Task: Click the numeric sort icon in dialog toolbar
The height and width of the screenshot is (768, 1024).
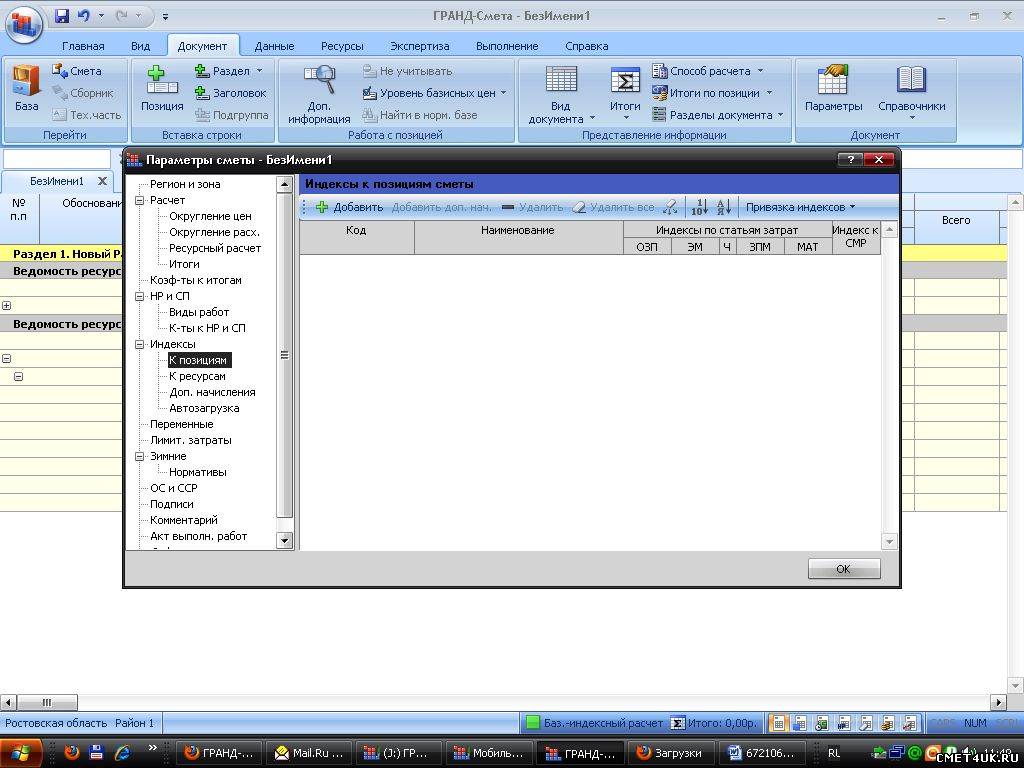Action: (700, 207)
